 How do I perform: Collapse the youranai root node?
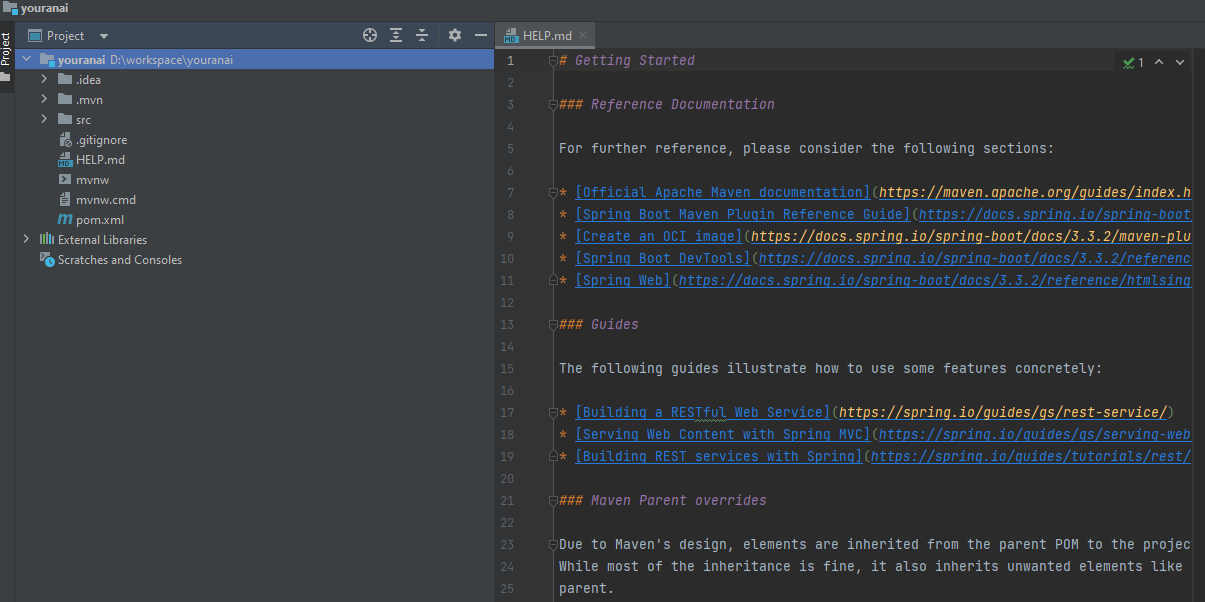tap(26, 60)
